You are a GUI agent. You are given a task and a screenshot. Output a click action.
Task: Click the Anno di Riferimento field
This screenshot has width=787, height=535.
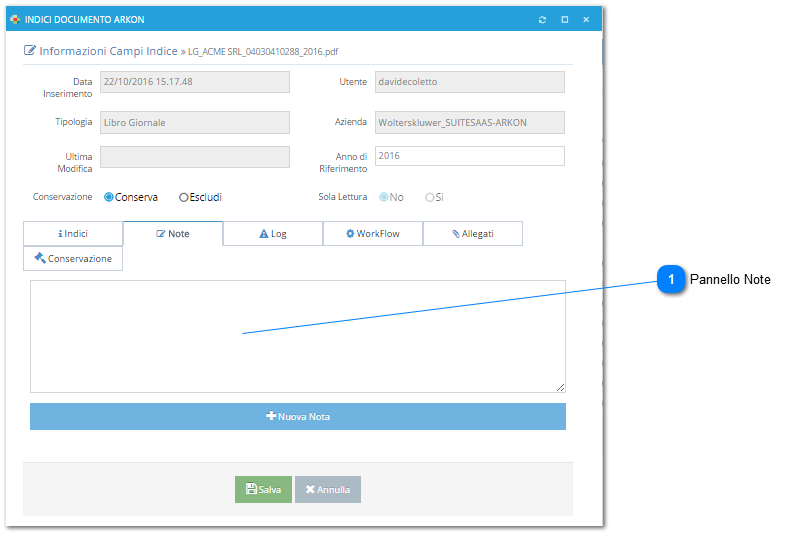(470, 156)
